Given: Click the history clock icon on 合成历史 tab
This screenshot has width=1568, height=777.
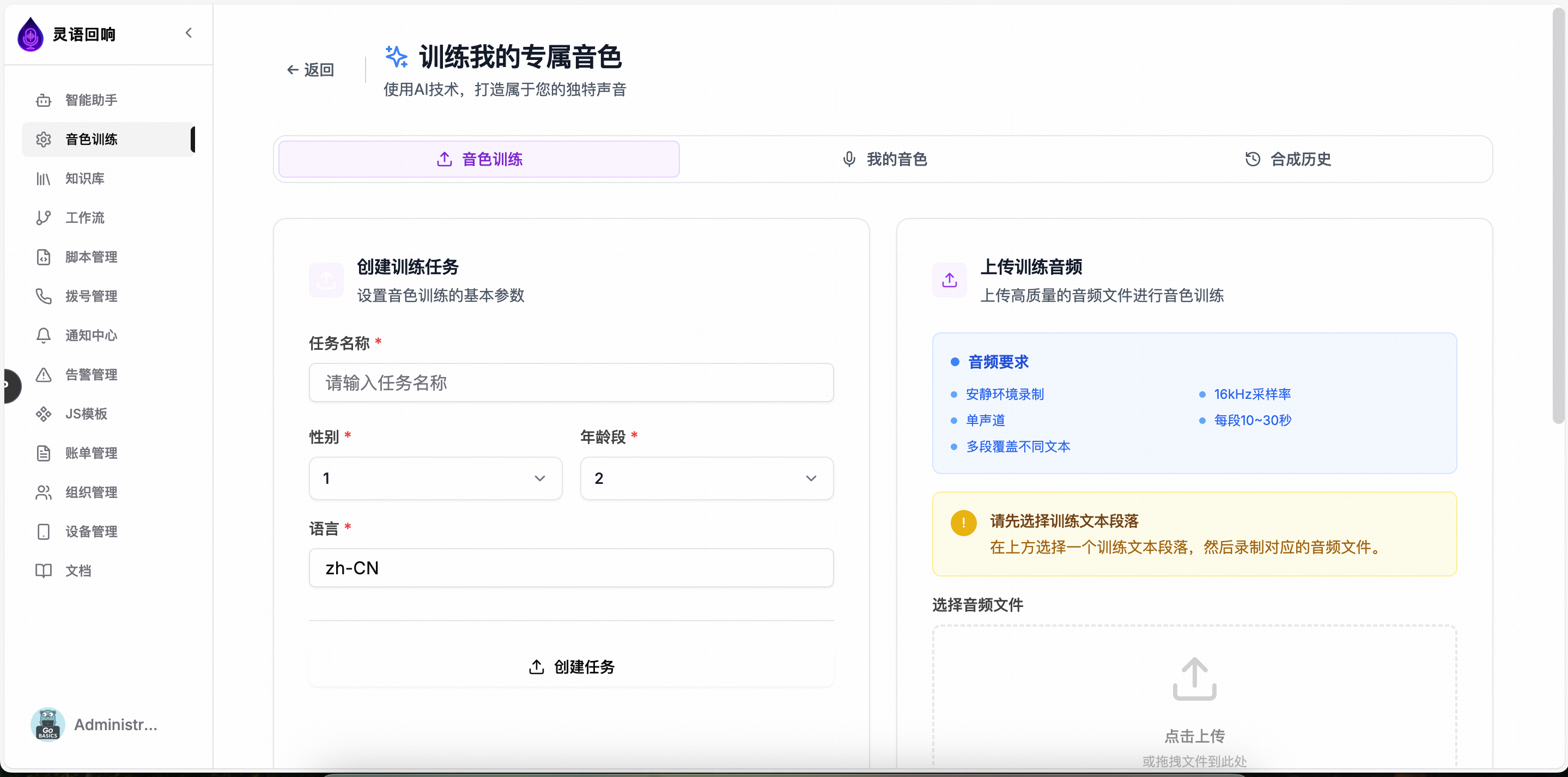Looking at the screenshot, I should pyautogui.click(x=1253, y=160).
